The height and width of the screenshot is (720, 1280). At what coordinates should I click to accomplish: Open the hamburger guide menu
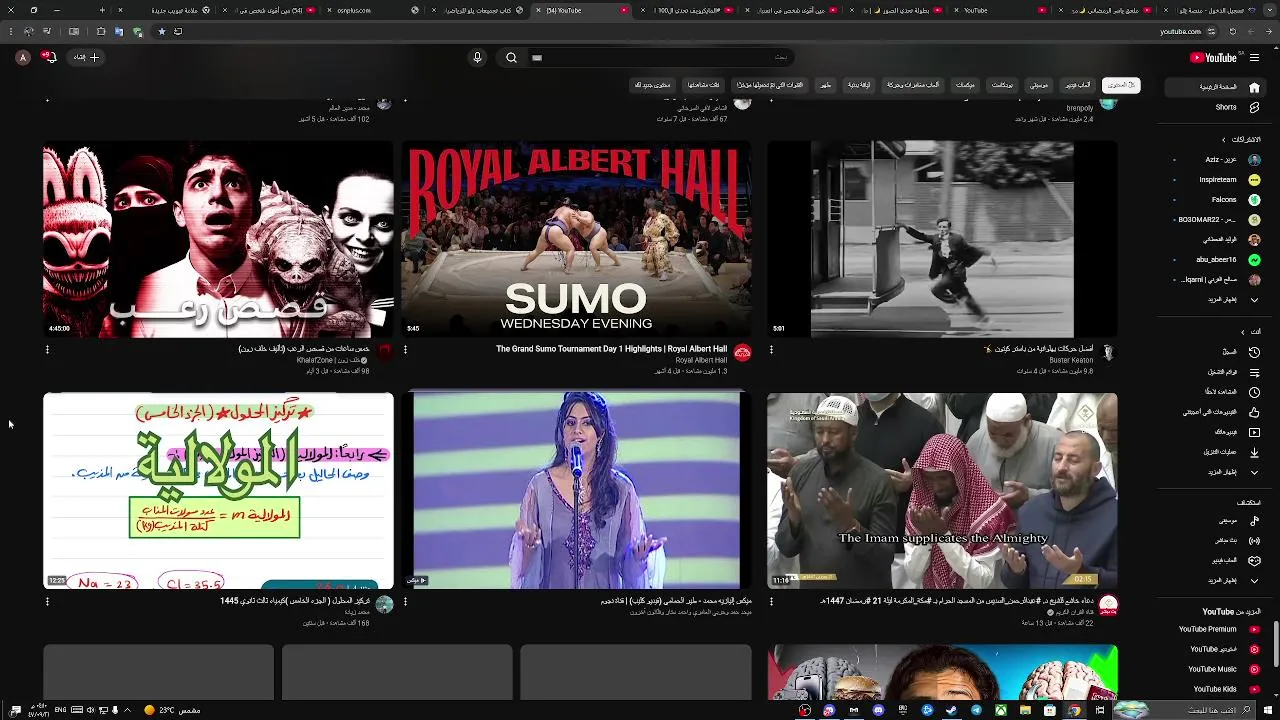pos(1254,57)
